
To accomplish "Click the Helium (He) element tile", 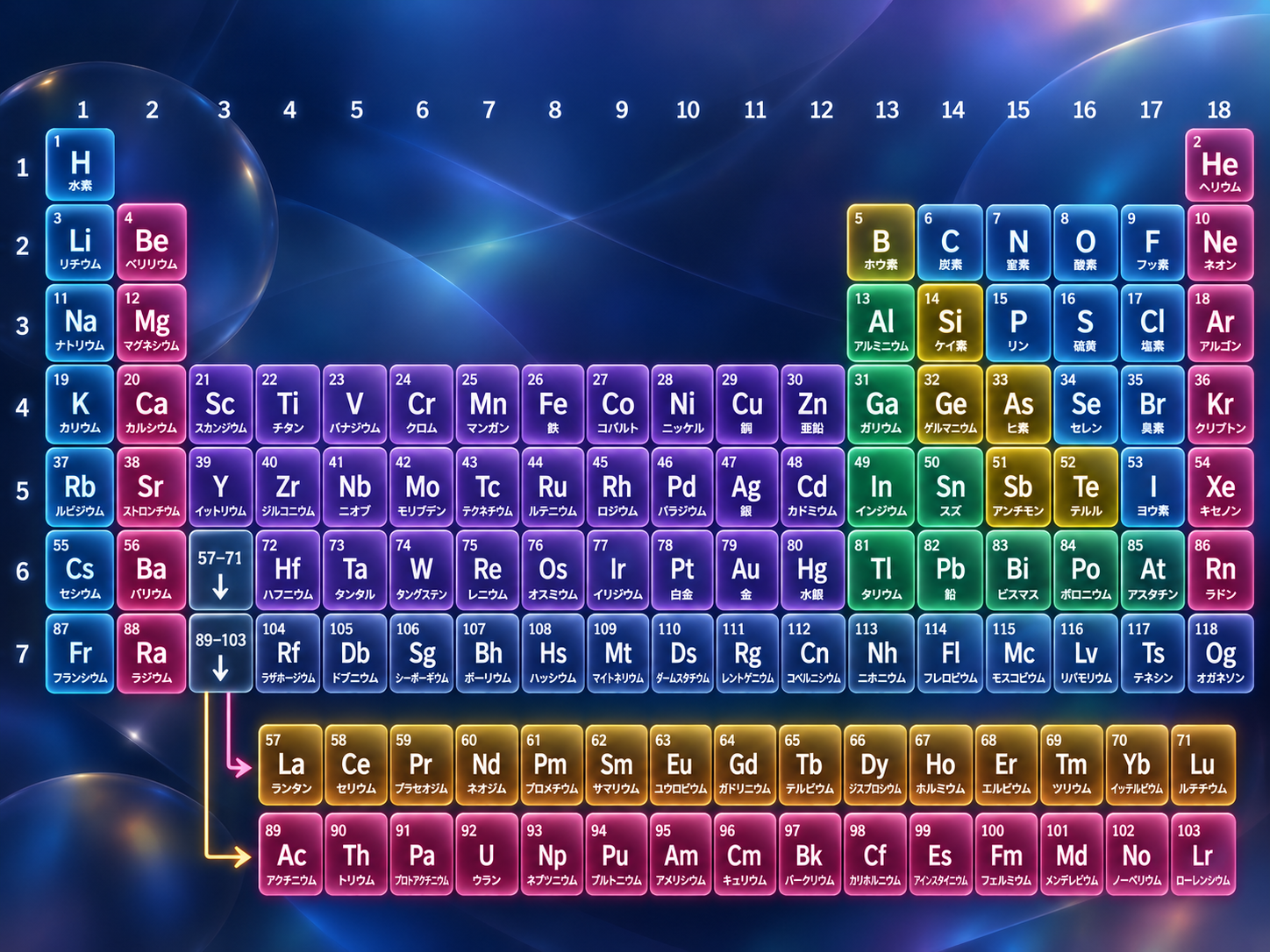I will [x=1219, y=164].
